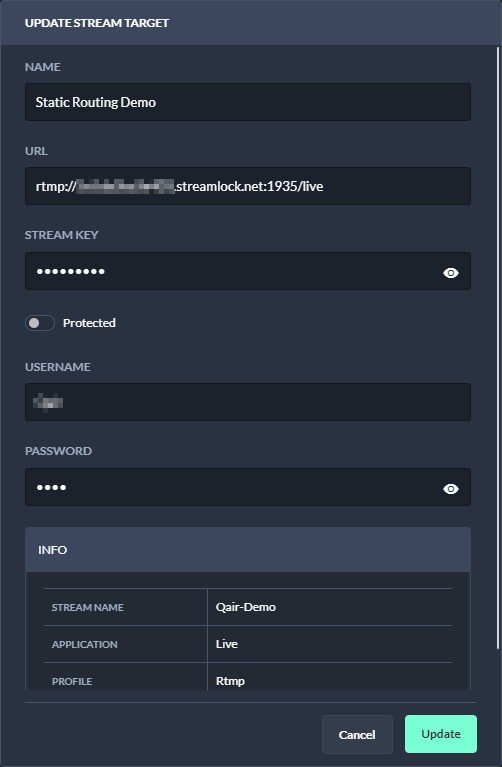Cancel the stream target update
Screen dimensions: 502x767
pos(357,734)
